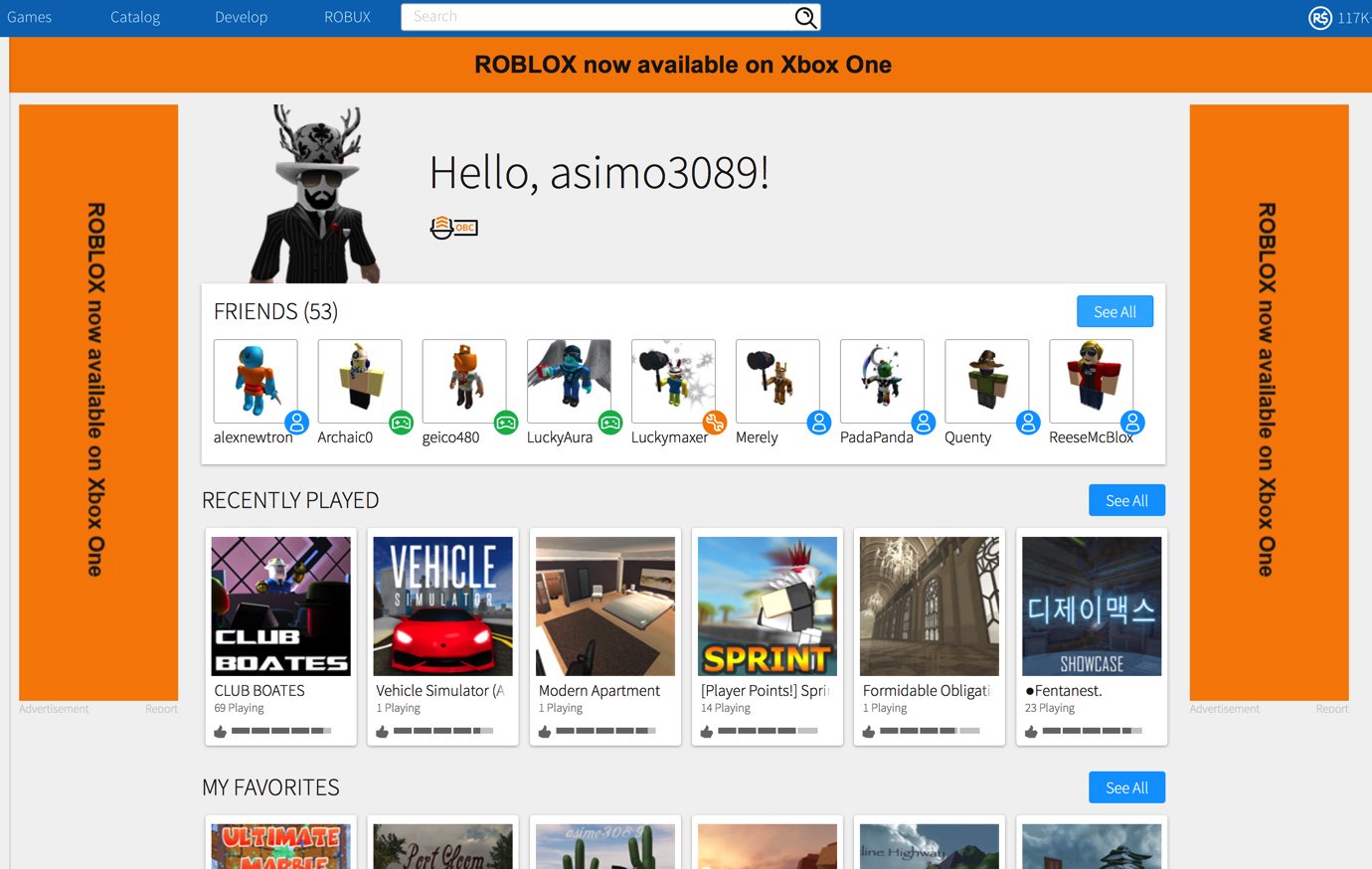Open Merely's friend avatar
The height and width of the screenshot is (869, 1372).
point(777,382)
